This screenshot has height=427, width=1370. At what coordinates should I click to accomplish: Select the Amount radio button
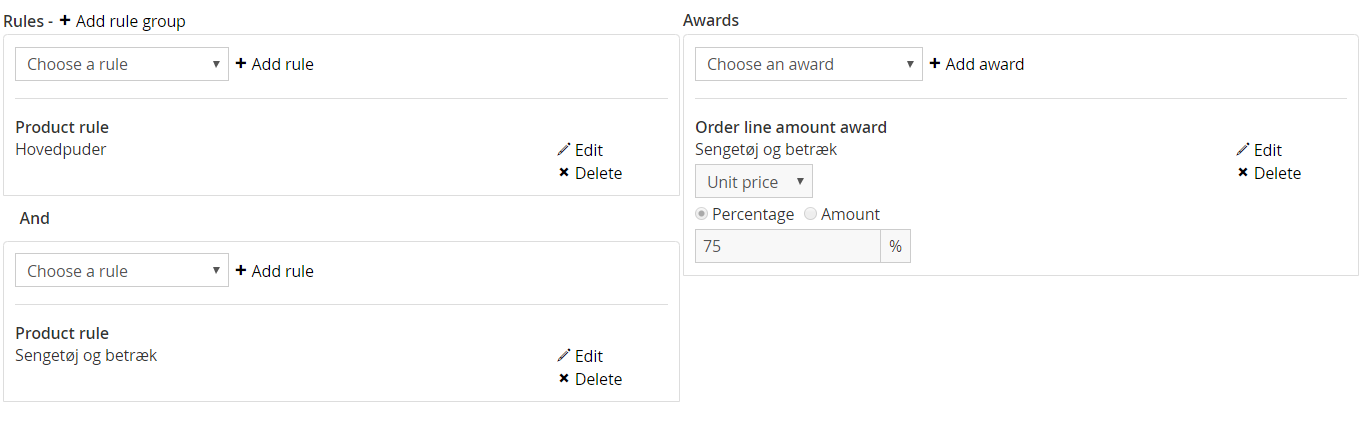pyautogui.click(x=811, y=214)
